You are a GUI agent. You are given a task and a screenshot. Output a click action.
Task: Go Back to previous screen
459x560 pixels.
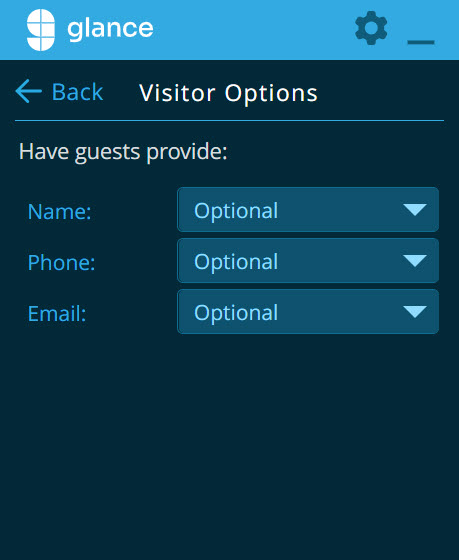60,92
